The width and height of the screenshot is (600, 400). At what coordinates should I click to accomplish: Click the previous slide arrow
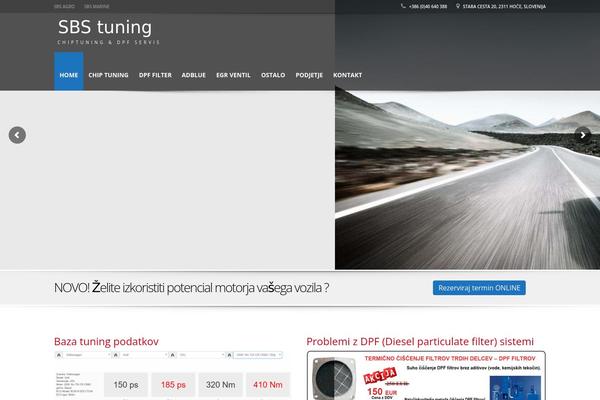(x=17, y=135)
